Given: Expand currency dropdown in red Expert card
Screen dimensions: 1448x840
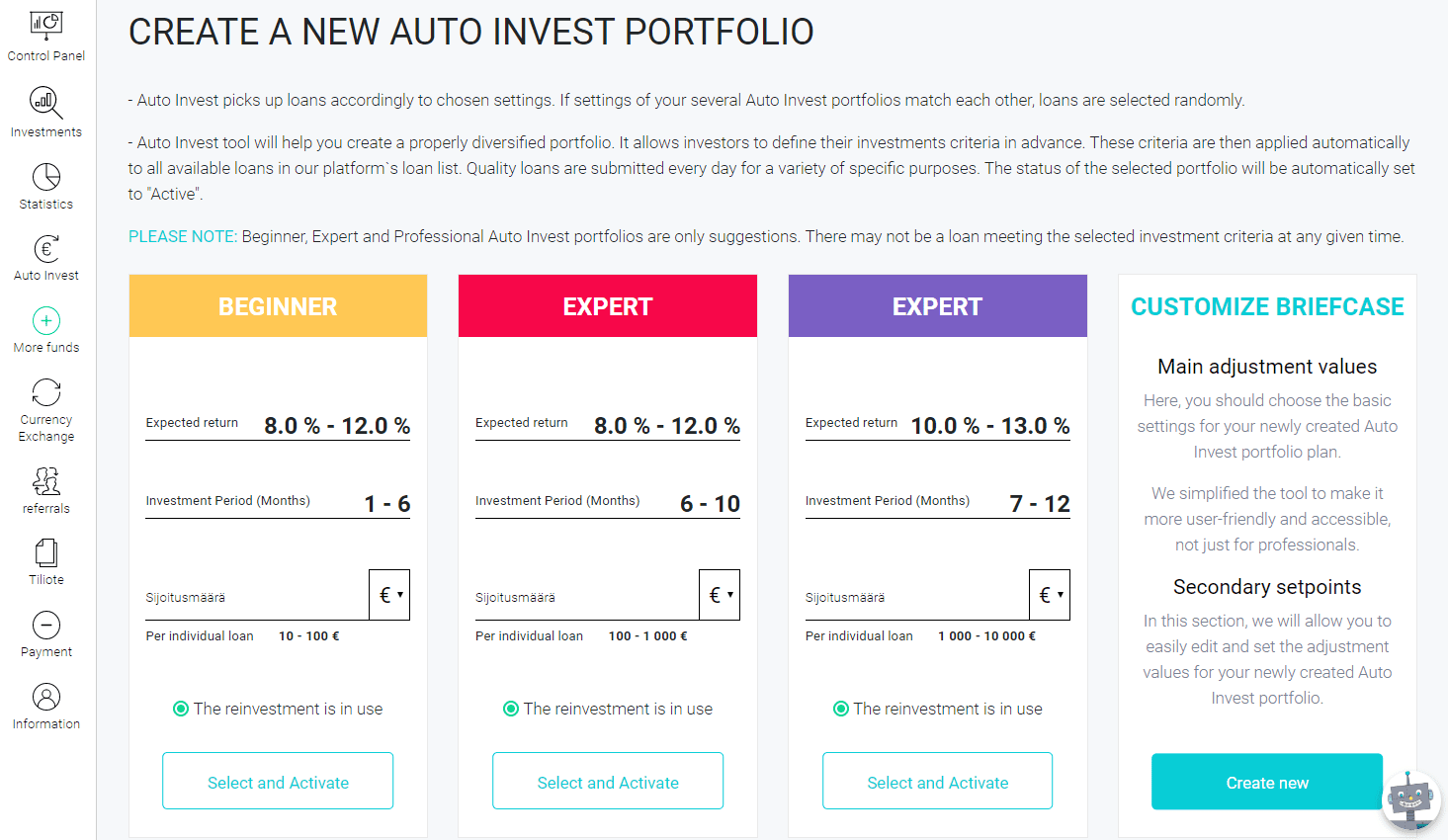Looking at the screenshot, I should point(720,595).
